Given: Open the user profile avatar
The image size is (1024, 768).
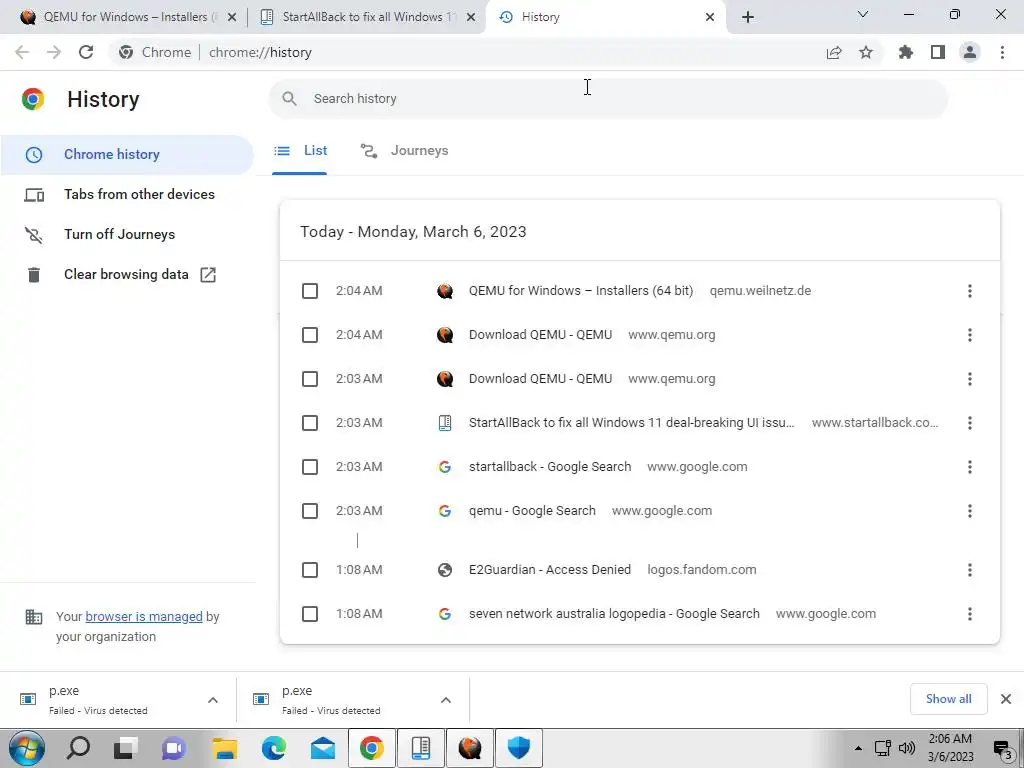Looking at the screenshot, I should (970, 52).
